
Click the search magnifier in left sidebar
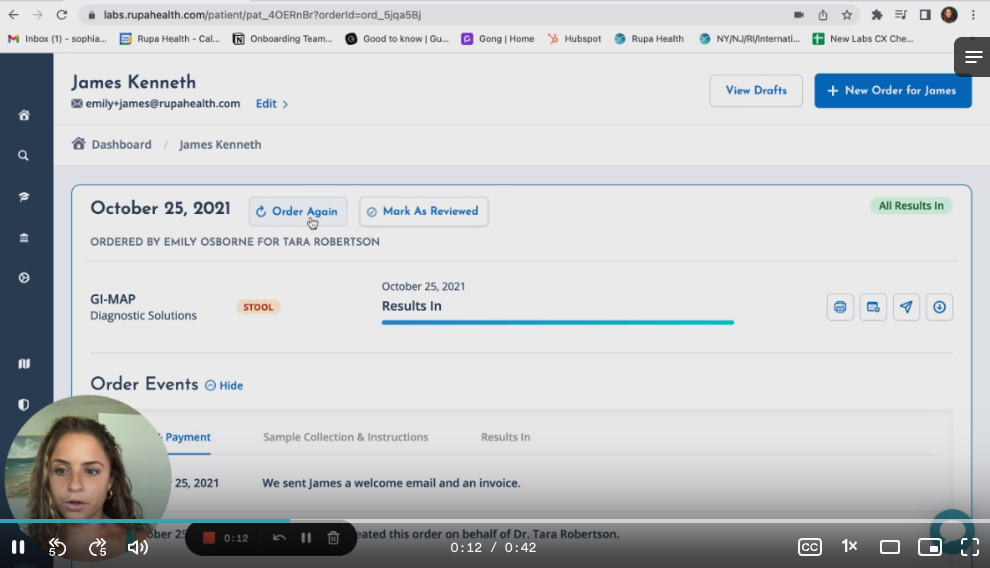[24, 156]
